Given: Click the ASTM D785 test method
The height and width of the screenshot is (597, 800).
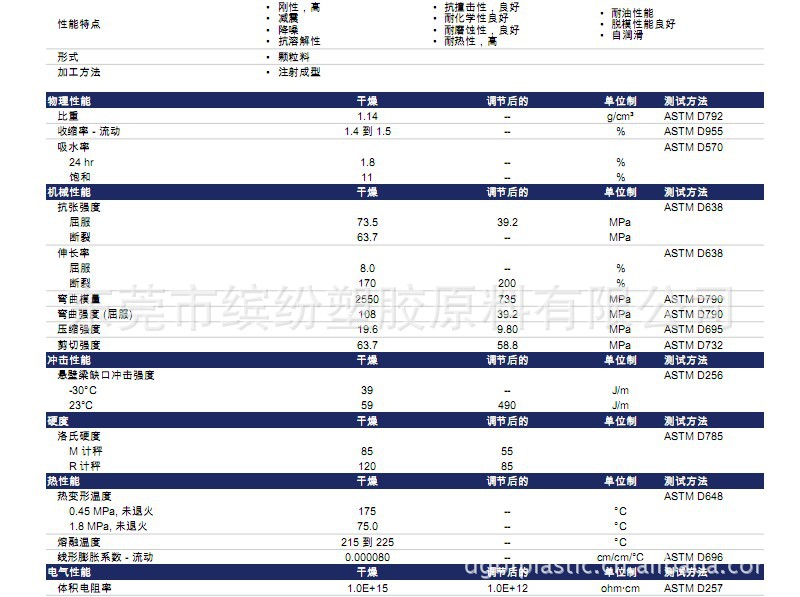Looking at the screenshot, I should 693,436.
